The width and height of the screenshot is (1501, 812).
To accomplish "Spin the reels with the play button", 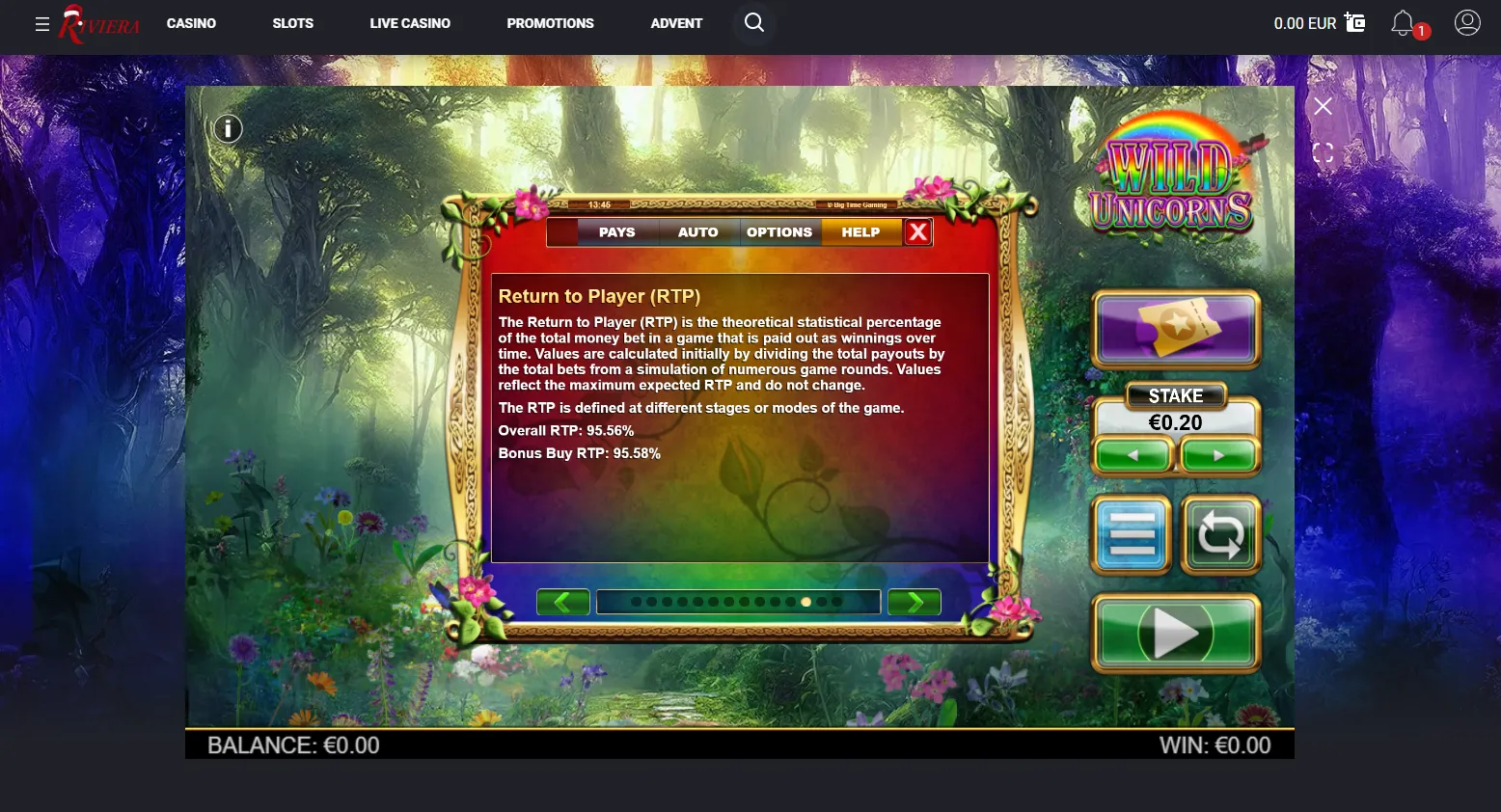I will [x=1176, y=633].
